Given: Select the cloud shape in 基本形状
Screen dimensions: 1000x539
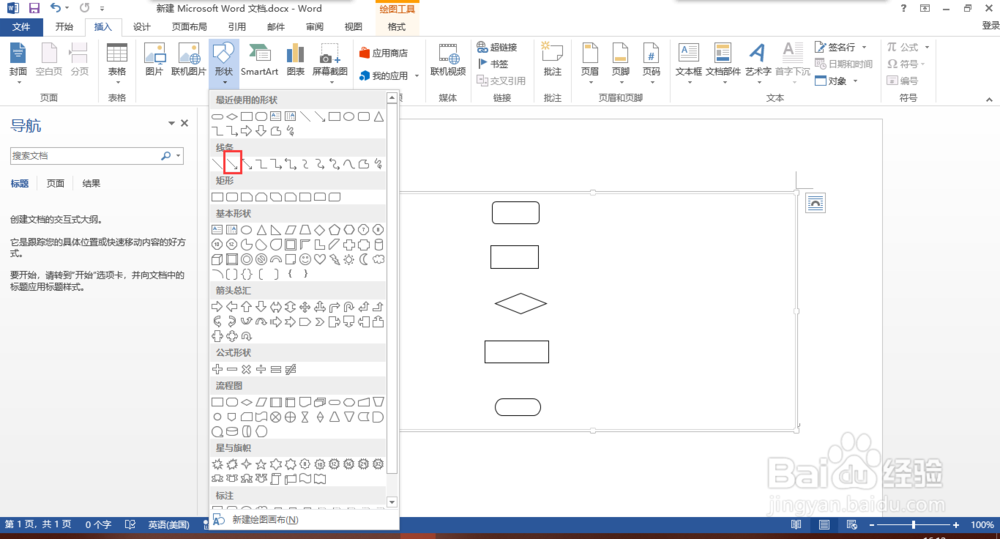Looking at the screenshot, I should 378,259.
